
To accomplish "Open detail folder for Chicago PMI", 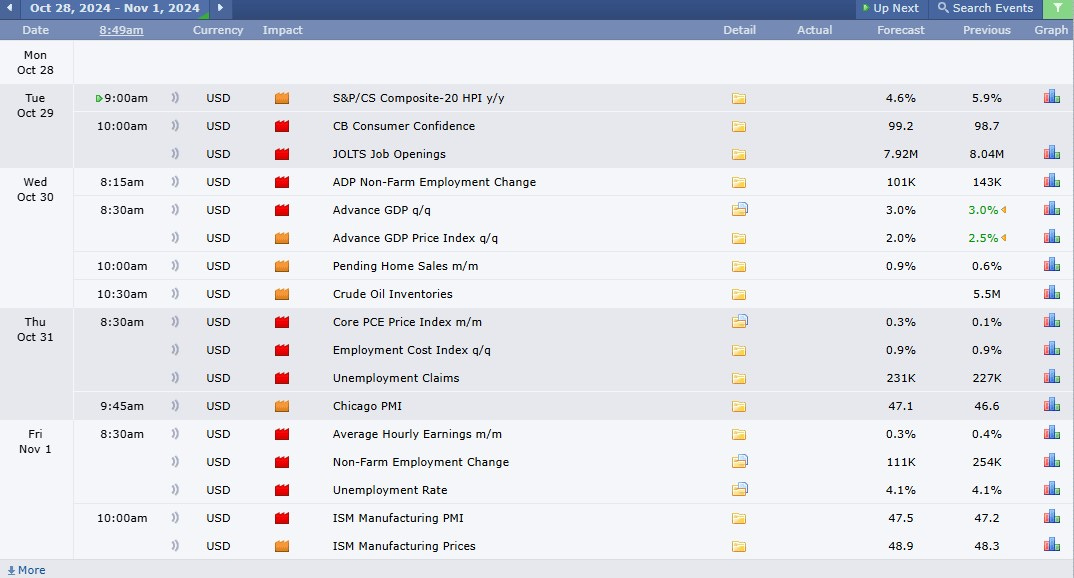I will [738, 406].
